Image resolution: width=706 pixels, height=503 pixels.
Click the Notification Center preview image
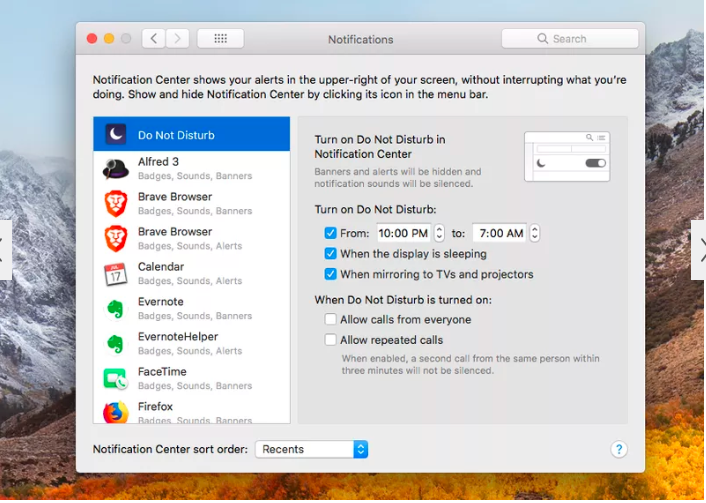point(567,157)
